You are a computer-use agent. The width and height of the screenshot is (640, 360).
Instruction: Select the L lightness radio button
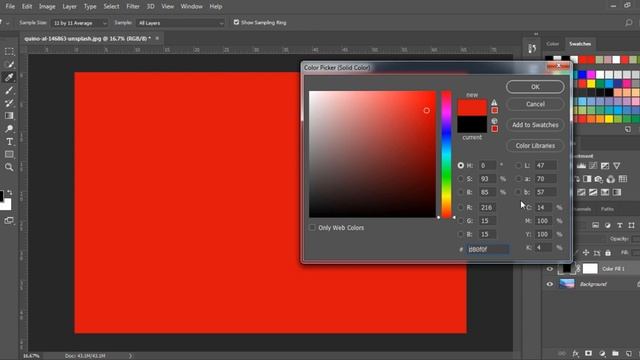pyautogui.click(x=518, y=165)
